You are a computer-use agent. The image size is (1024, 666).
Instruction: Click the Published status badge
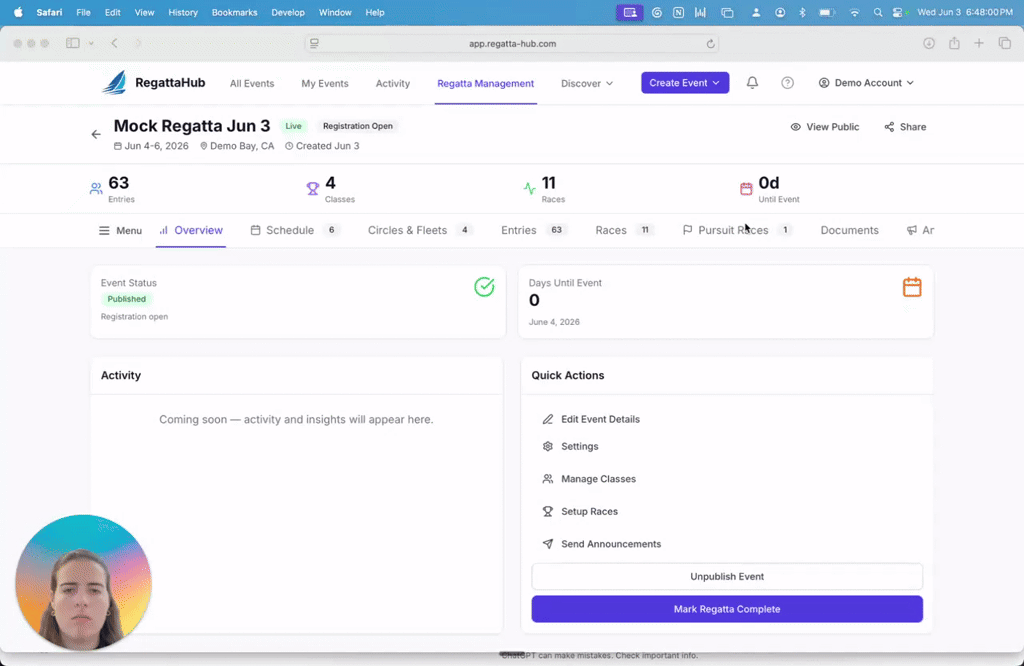pos(127,299)
